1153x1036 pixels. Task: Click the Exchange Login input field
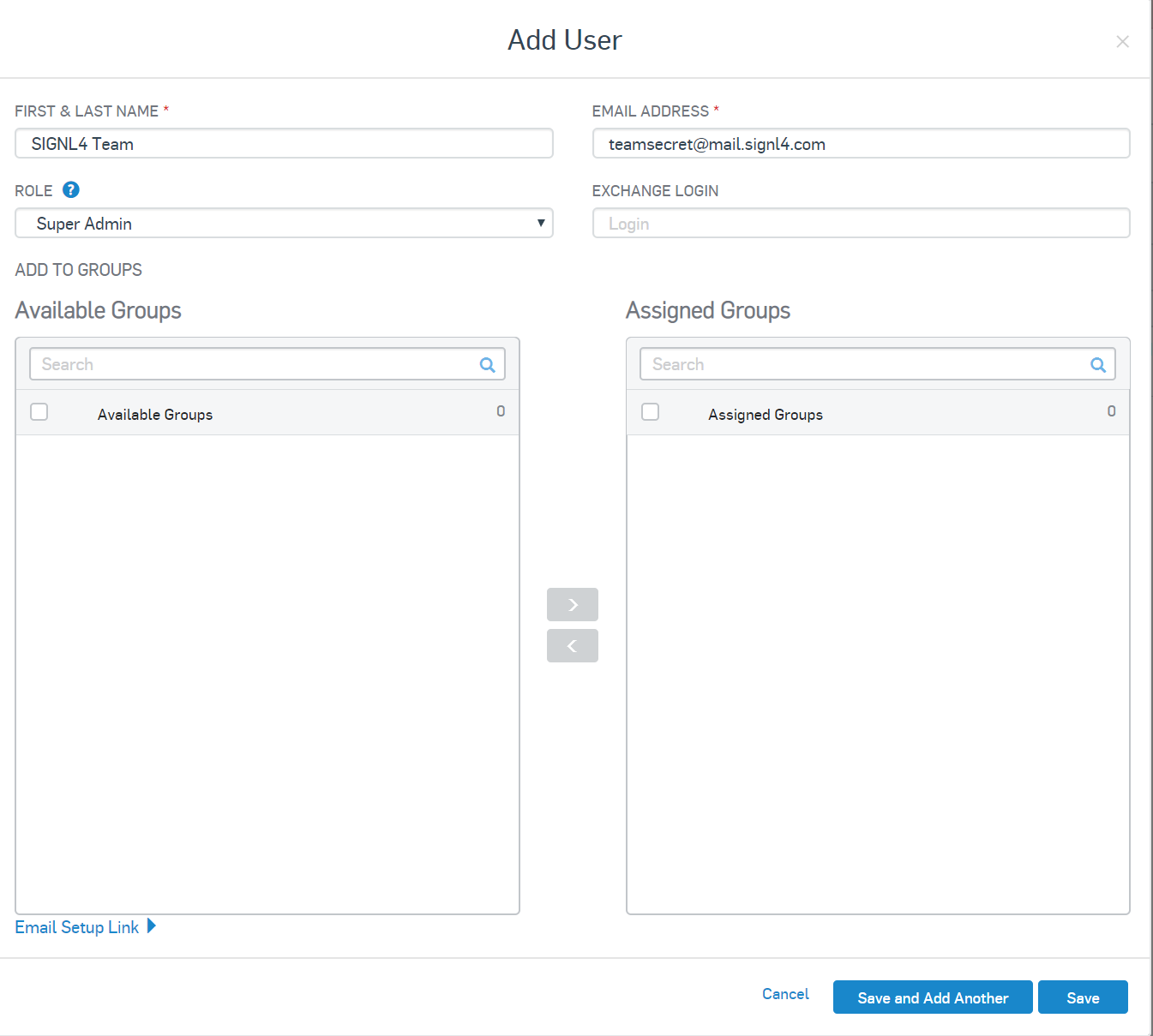coord(861,223)
